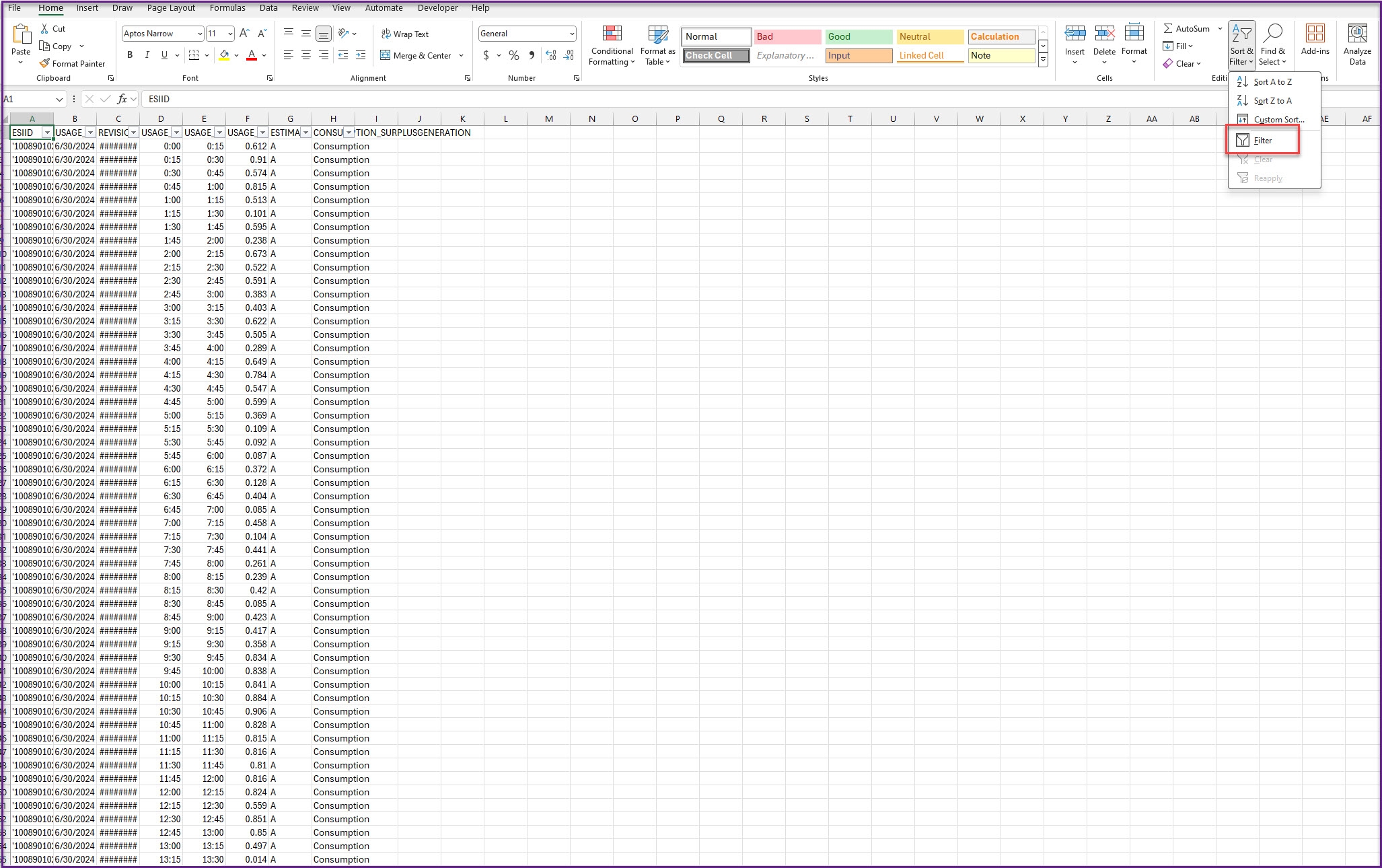The height and width of the screenshot is (868, 1382).
Task: Enable Bold text formatting toggle
Action: [131, 55]
